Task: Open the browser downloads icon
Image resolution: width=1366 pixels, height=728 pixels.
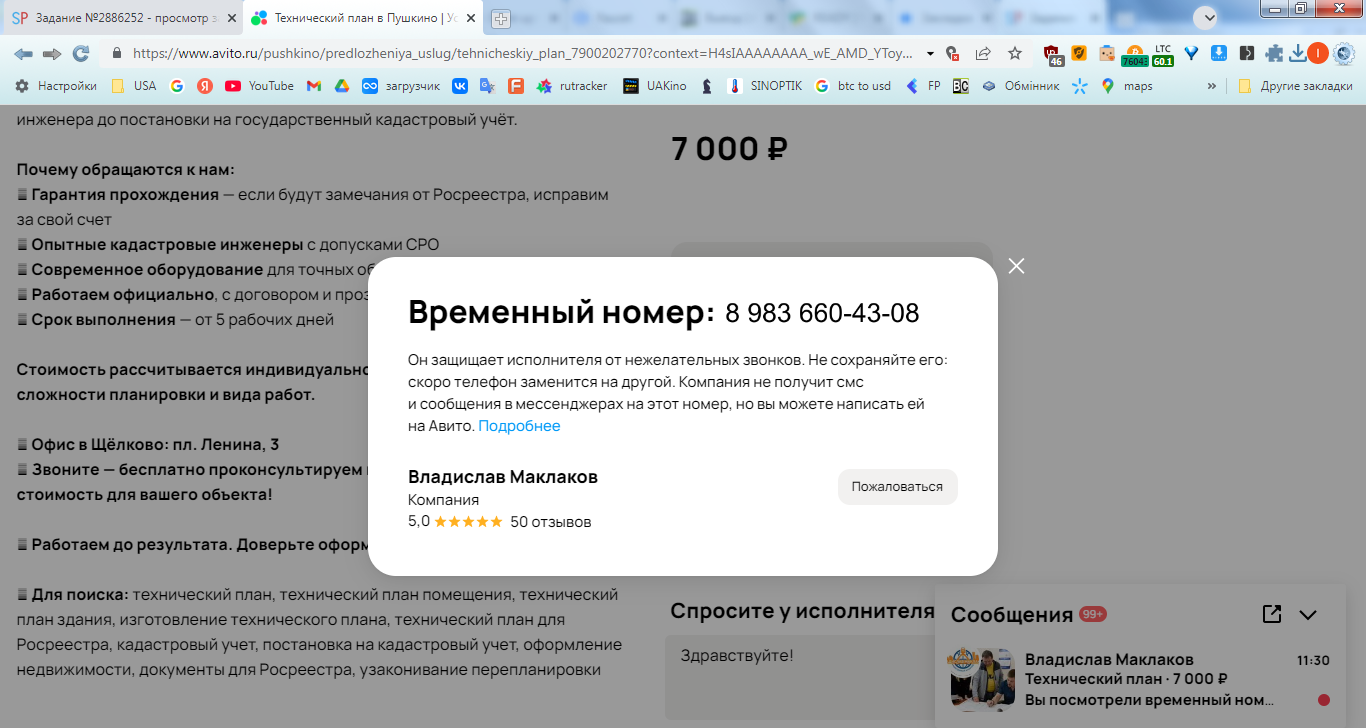Action: click(x=1298, y=54)
